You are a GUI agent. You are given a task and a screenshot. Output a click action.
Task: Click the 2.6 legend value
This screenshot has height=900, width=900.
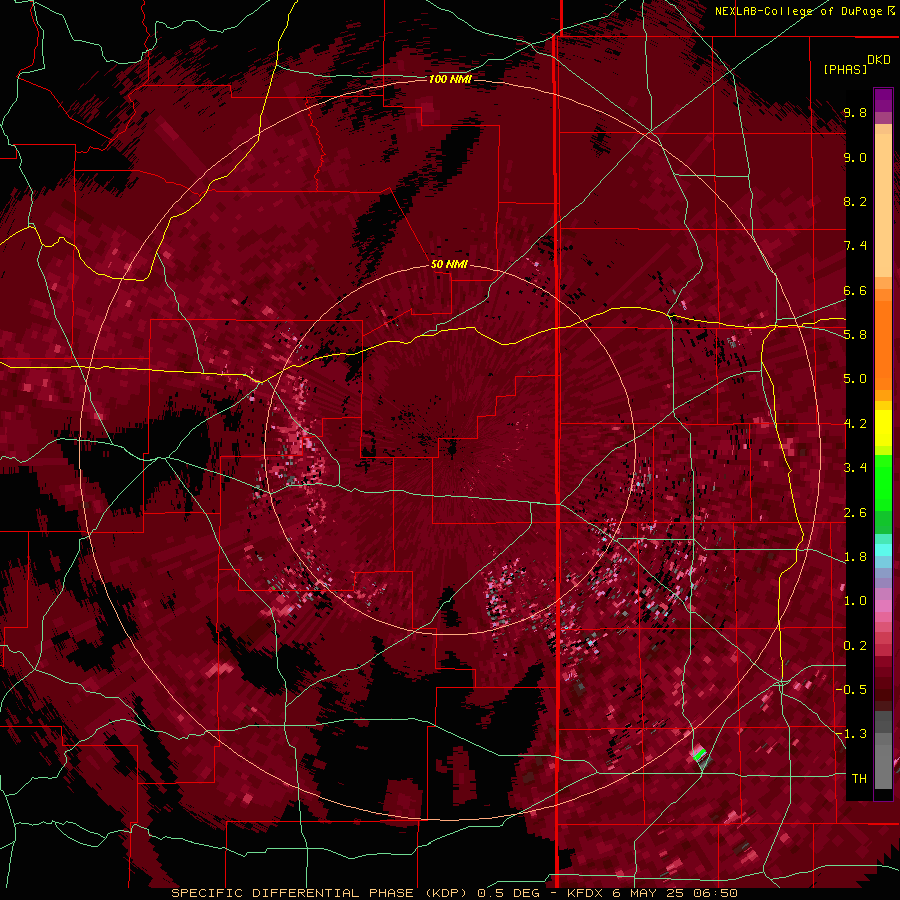[x=855, y=513]
